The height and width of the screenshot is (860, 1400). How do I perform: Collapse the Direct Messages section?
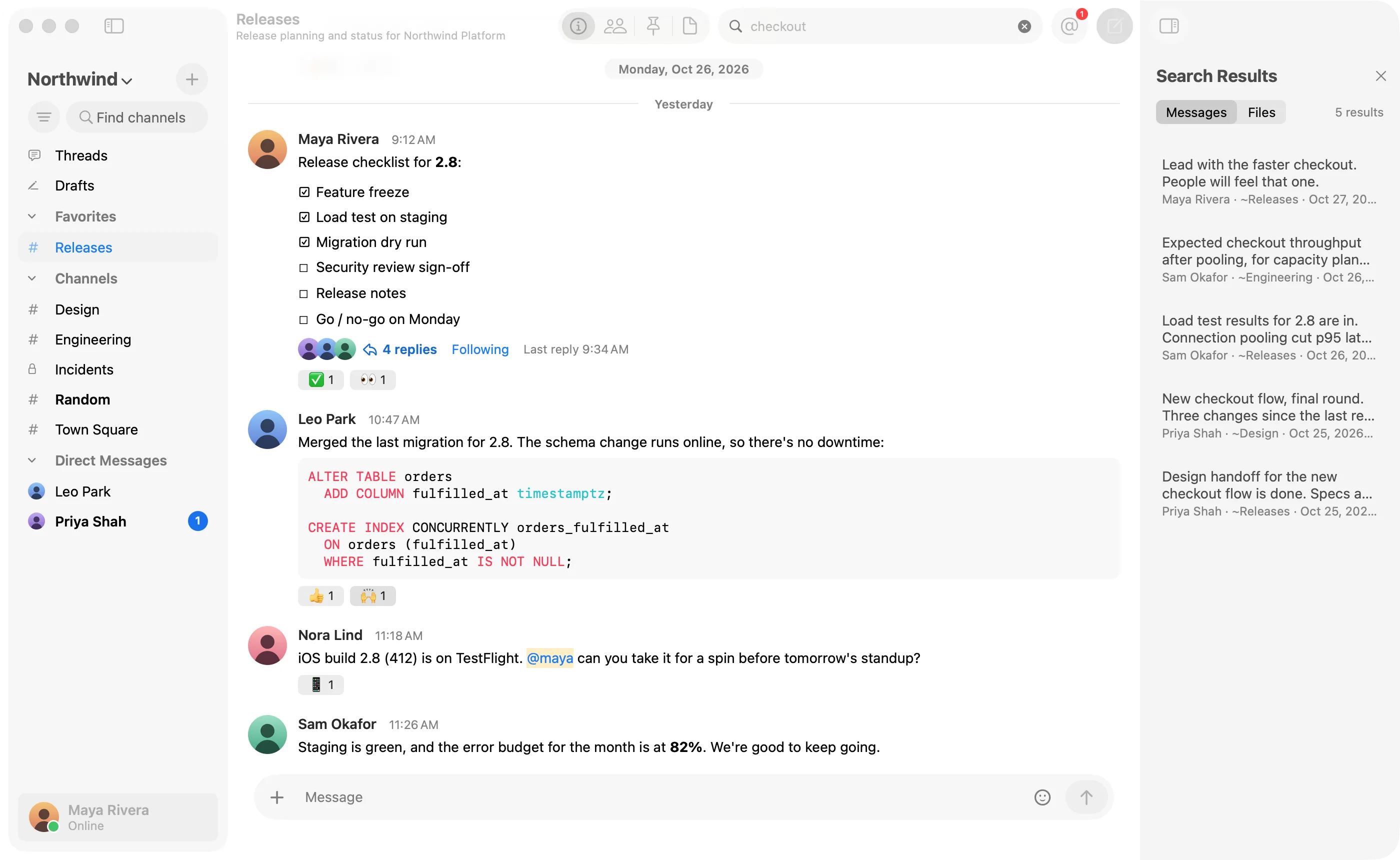coord(32,460)
